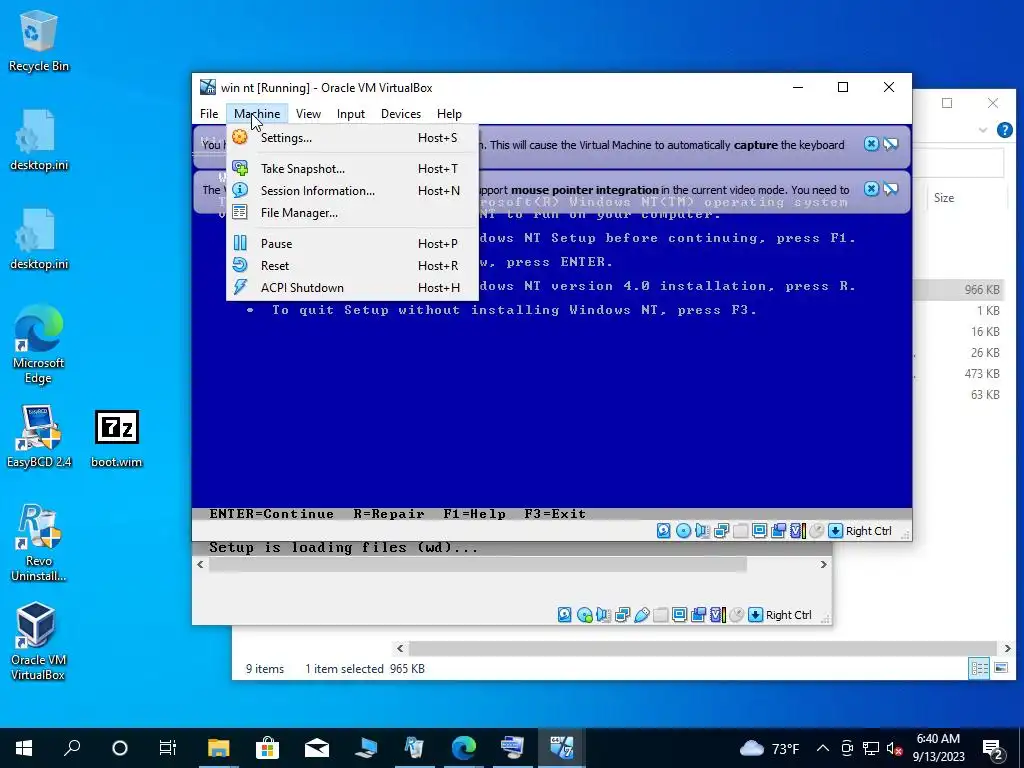
Task: Switch File Explorer to details view
Action: pyautogui.click(x=979, y=668)
